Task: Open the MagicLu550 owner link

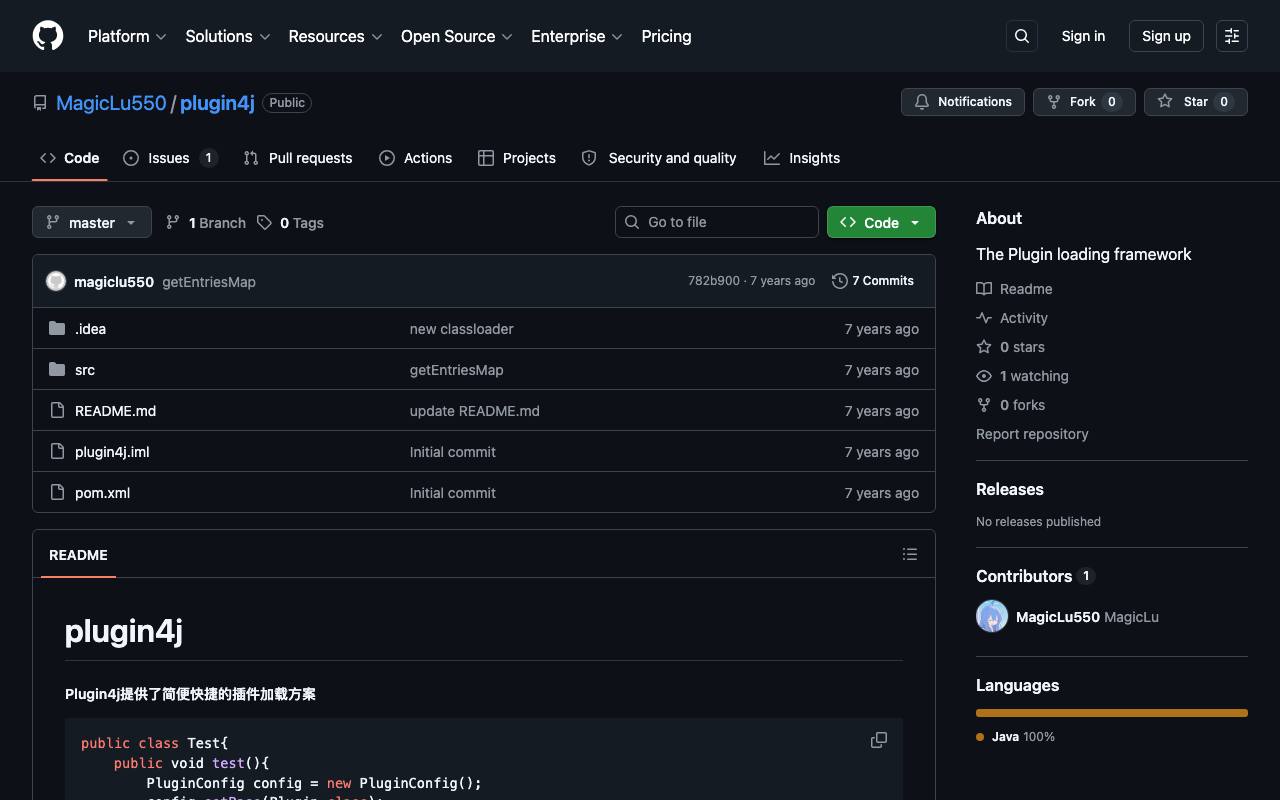Action: (111, 103)
